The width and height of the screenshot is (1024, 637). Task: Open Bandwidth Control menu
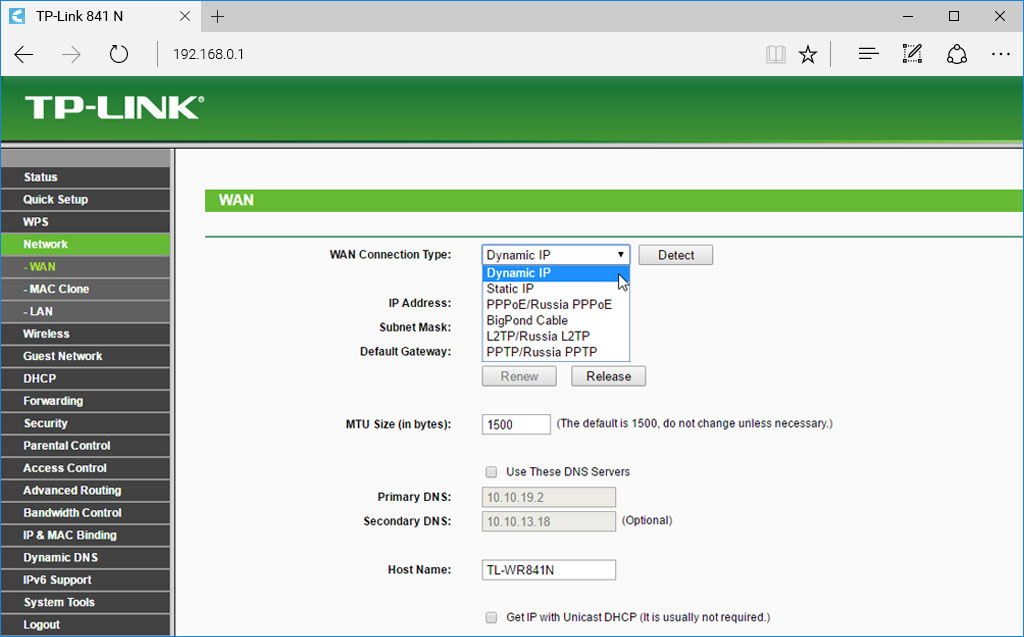coord(86,512)
